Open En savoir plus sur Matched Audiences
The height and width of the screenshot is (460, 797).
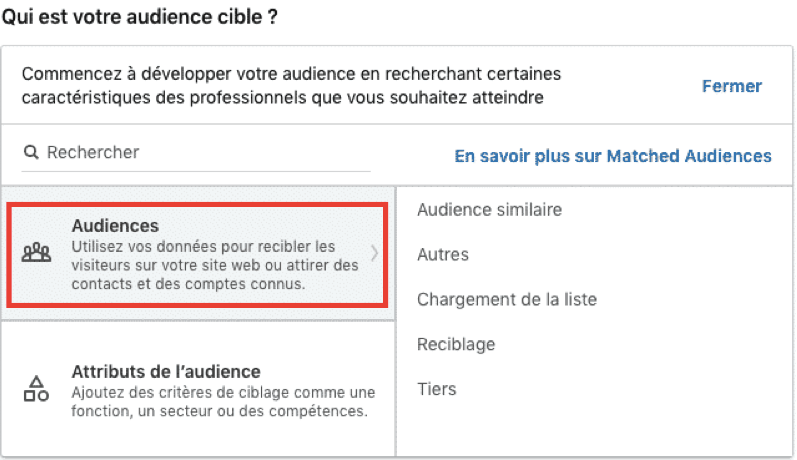[x=613, y=156]
